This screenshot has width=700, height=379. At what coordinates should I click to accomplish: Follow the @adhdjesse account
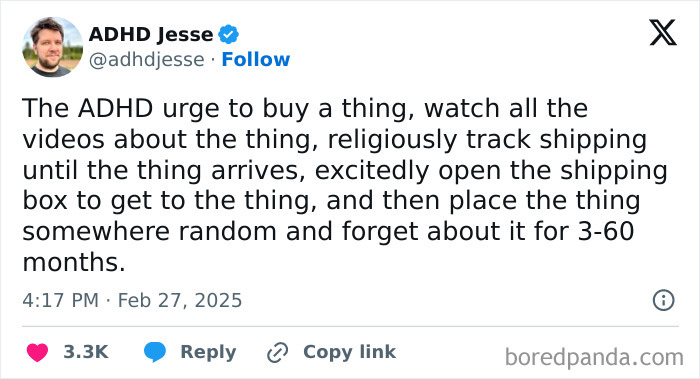pos(256,59)
